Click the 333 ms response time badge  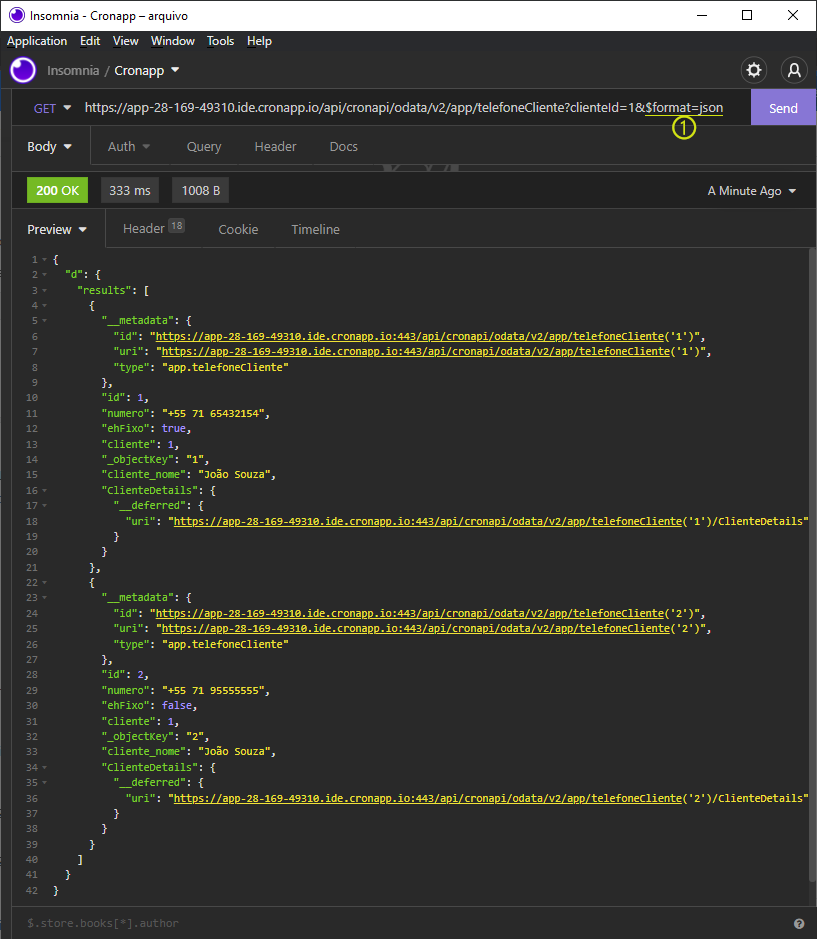(x=130, y=190)
